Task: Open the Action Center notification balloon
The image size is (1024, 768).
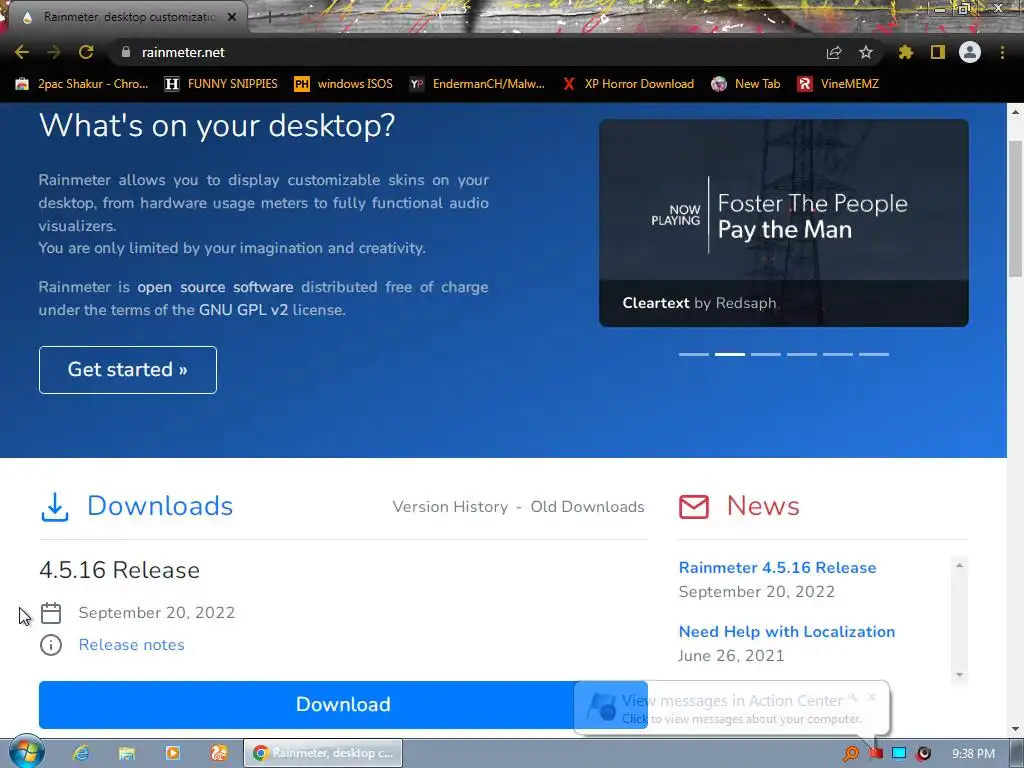Action: [x=731, y=709]
